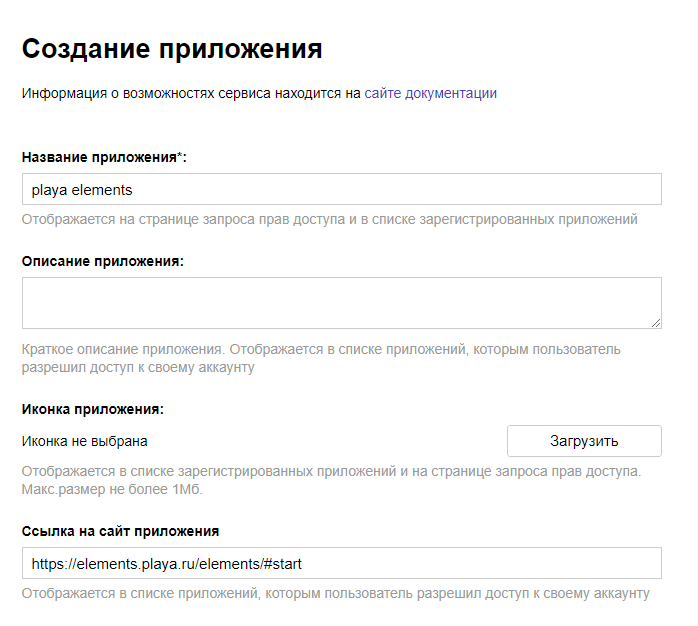Click the Ссылка на сайт приложения URL field

click(341, 563)
